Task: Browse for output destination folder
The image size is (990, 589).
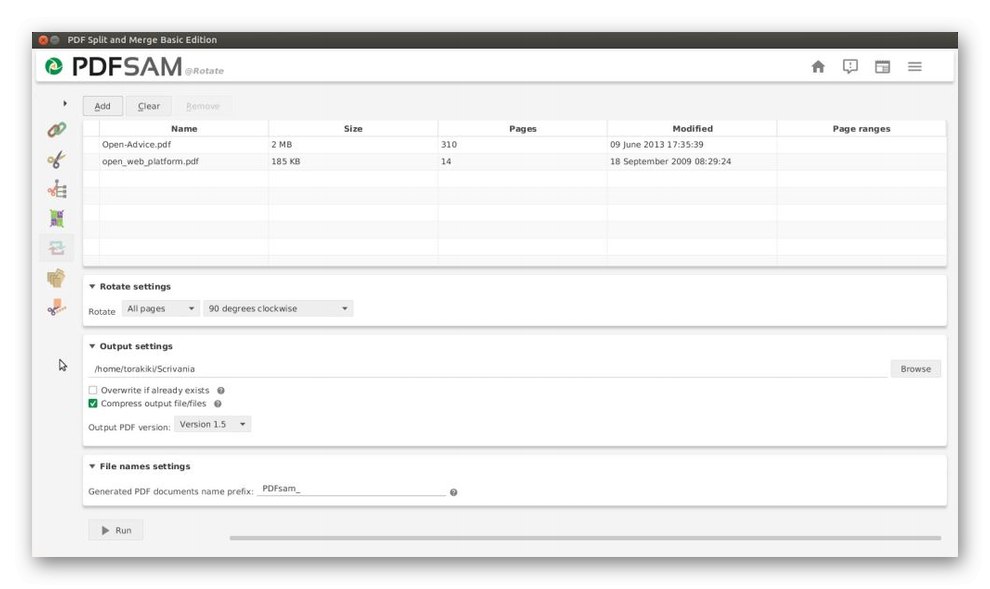Action: (915, 369)
